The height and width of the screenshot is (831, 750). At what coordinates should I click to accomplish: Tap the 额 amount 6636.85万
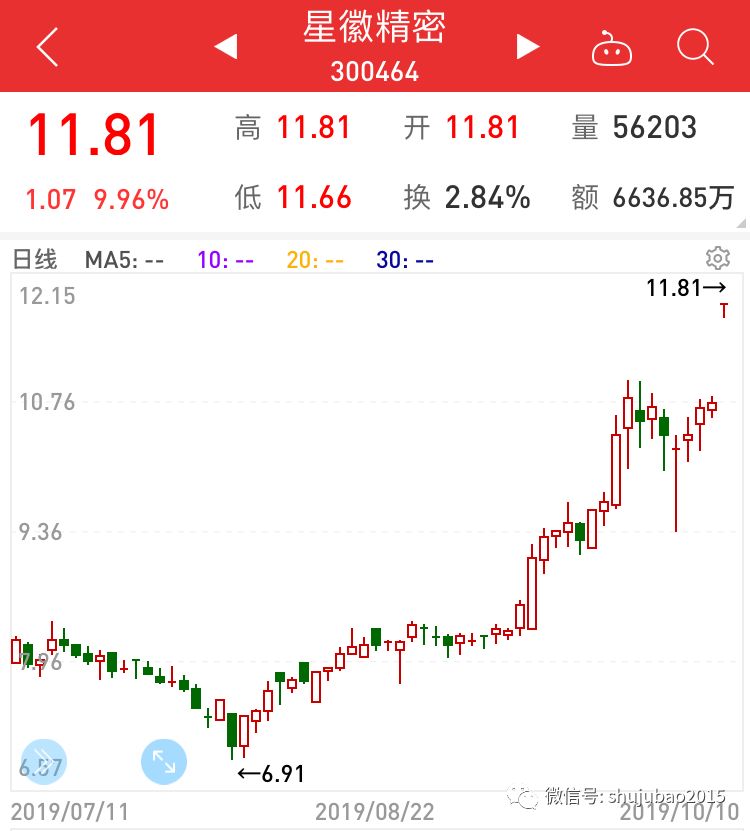673,197
